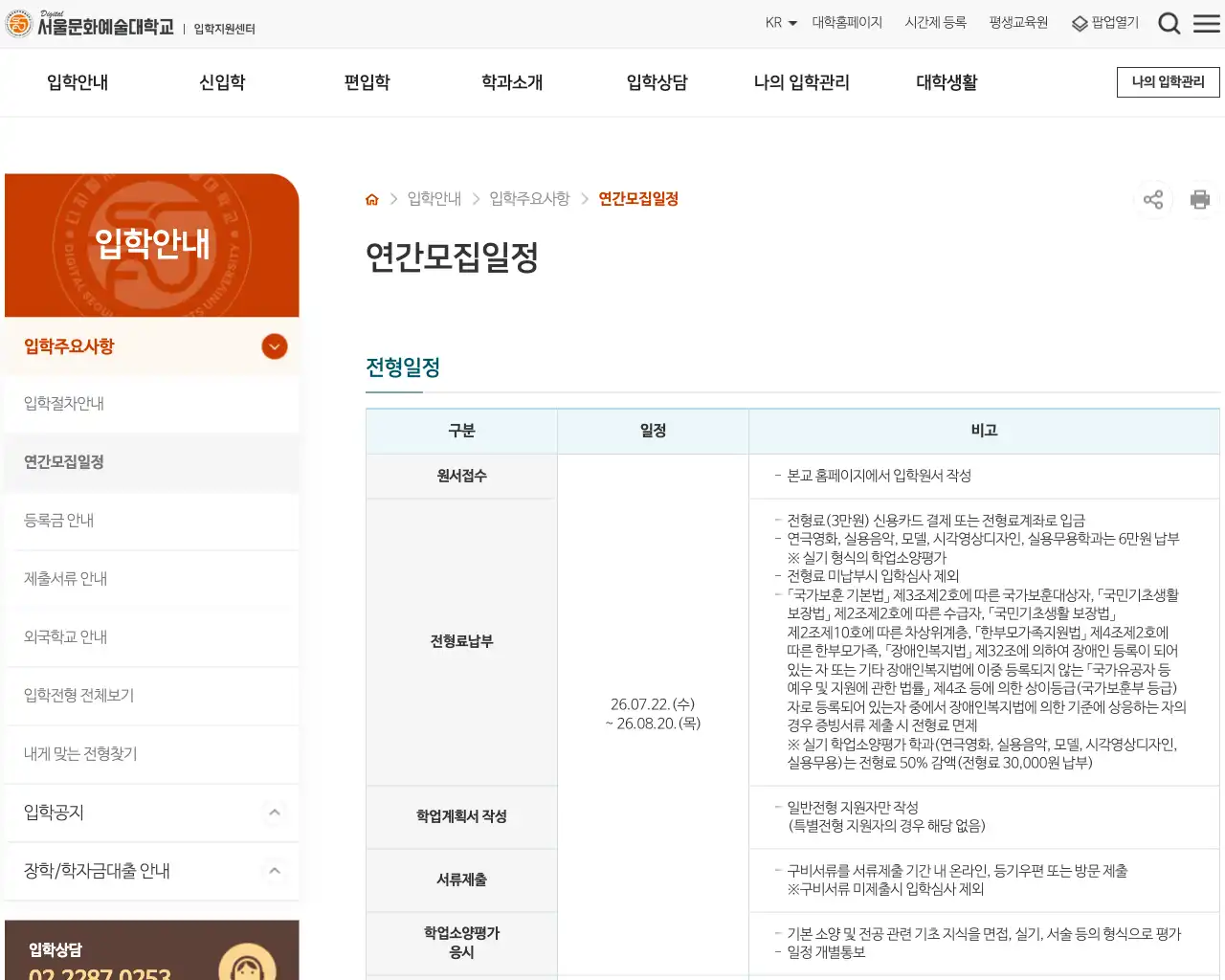1225x980 pixels.
Task: Click the 일정 table column header
Action: tap(654, 431)
